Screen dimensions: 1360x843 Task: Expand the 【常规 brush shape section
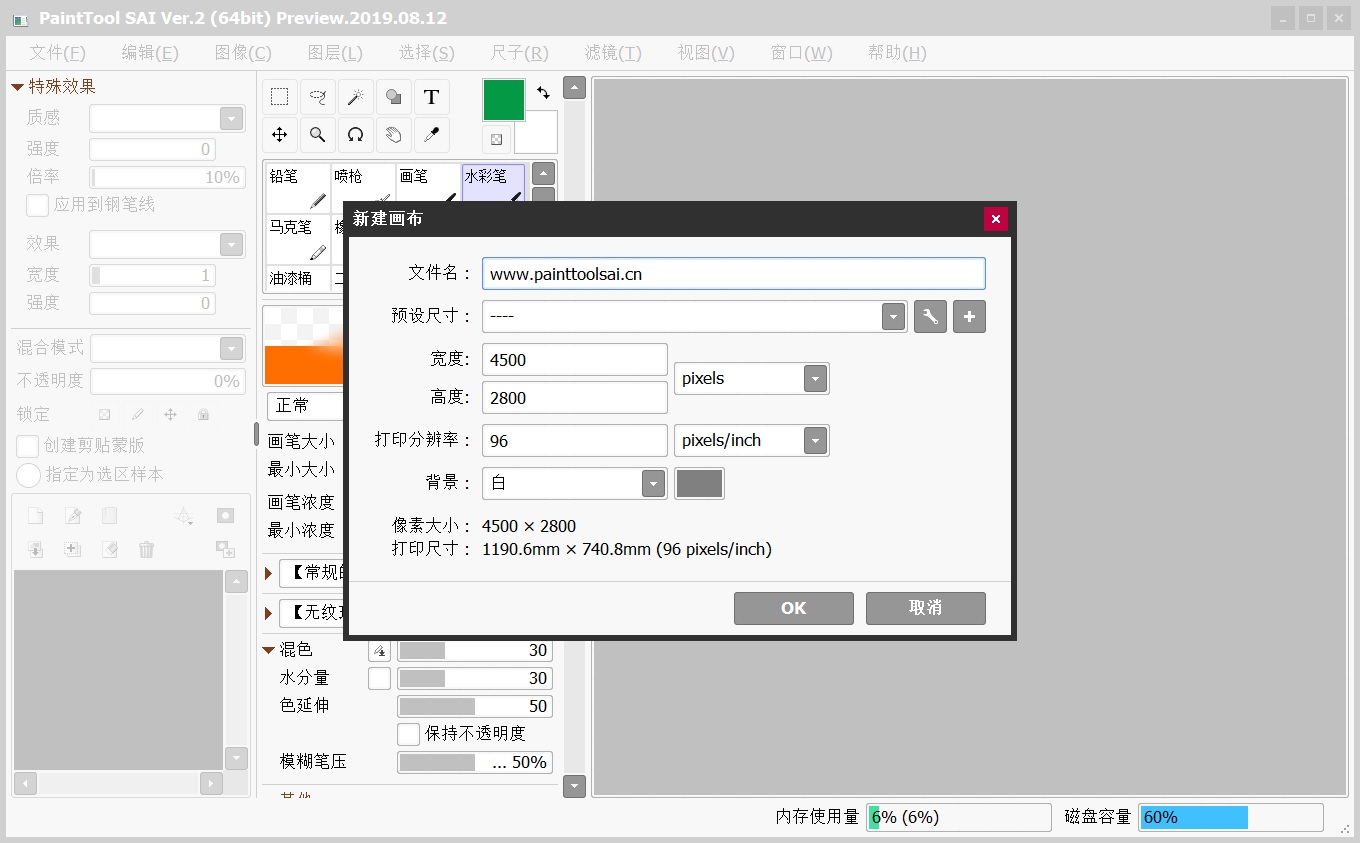pyautogui.click(x=268, y=573)
